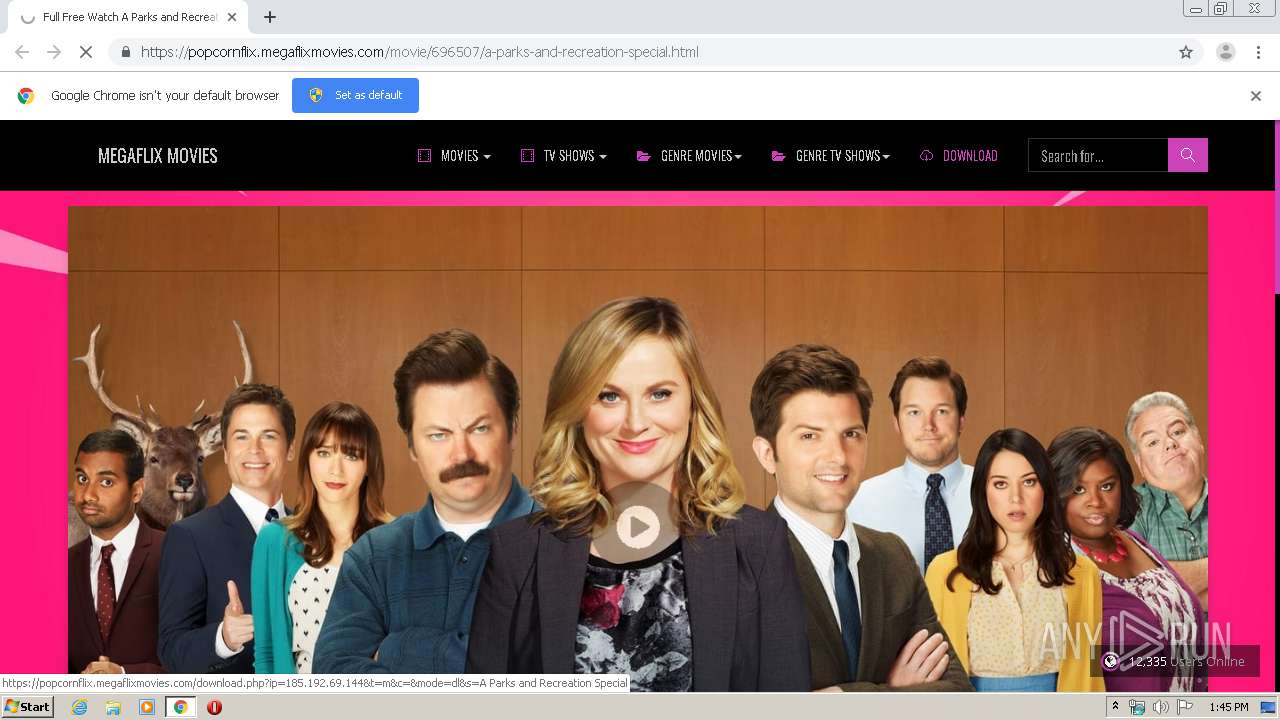
Task: Click the play button on the video poster
Action: coord(638,525)
